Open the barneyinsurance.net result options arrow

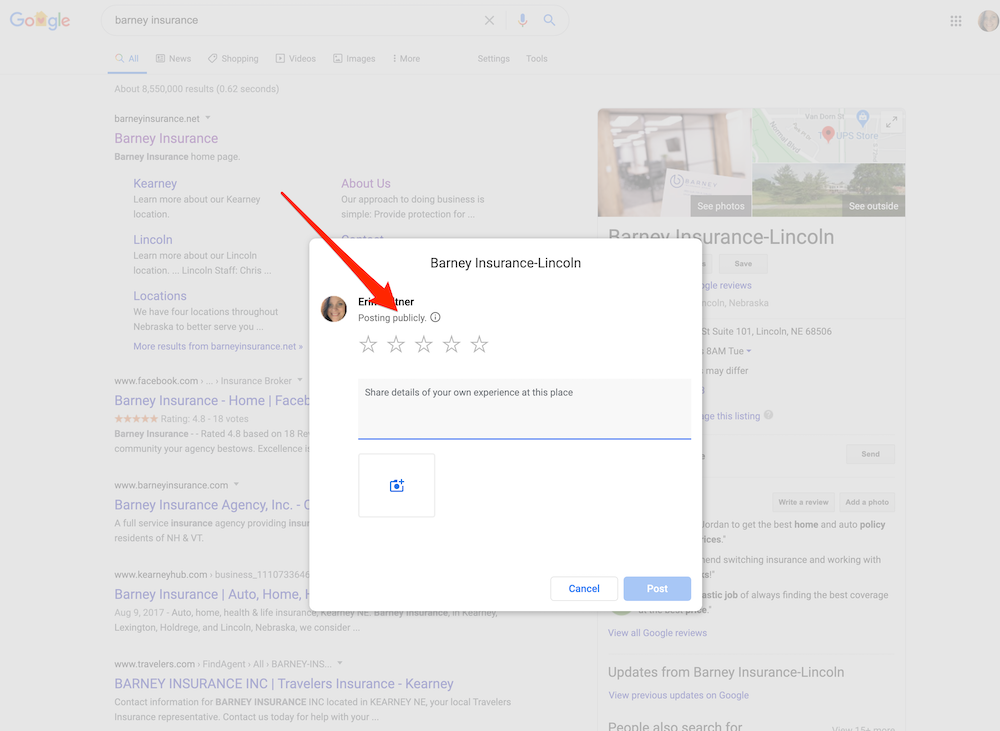point(208,118)
